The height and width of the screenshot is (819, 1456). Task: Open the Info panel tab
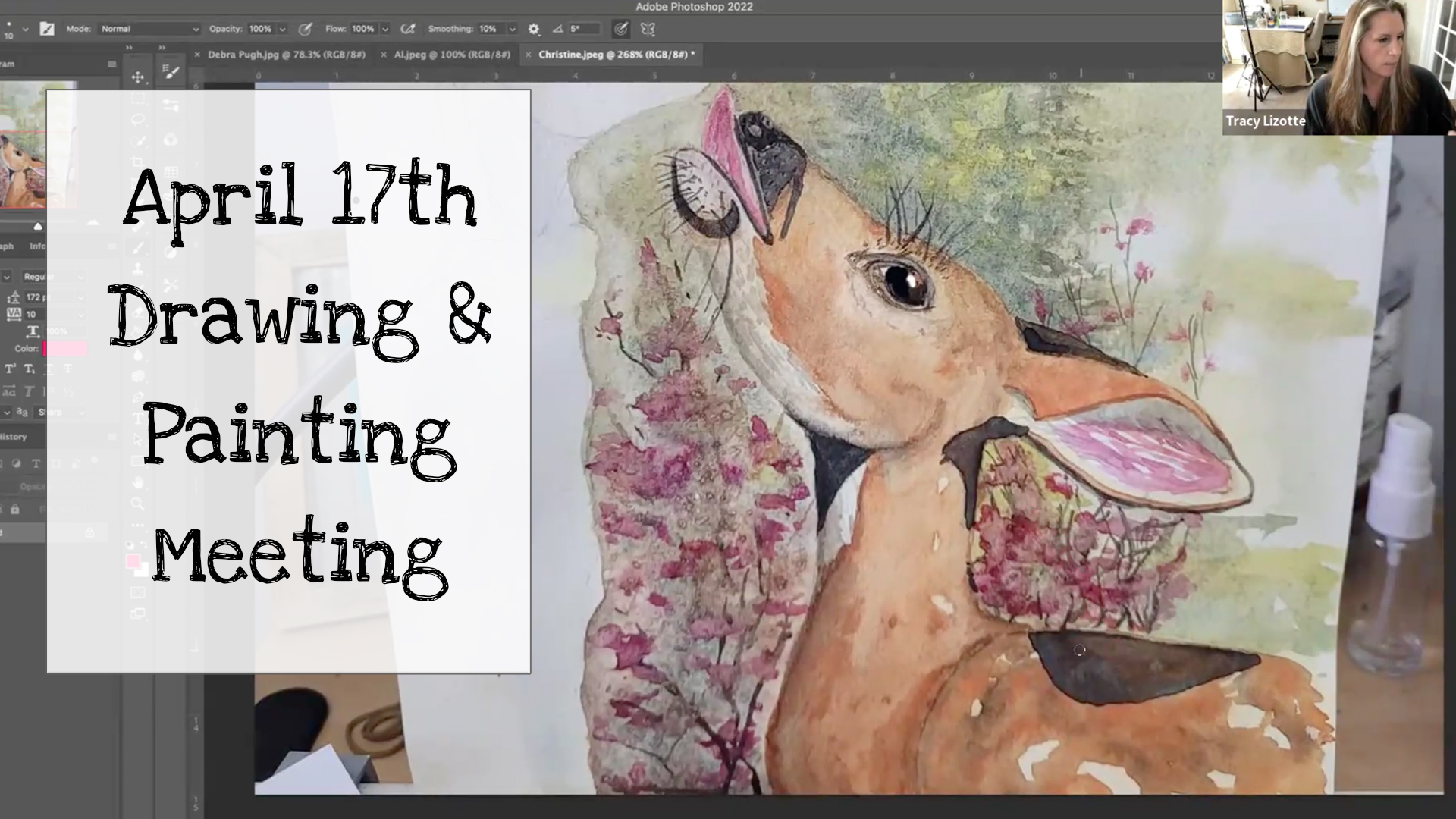point(37,246)
